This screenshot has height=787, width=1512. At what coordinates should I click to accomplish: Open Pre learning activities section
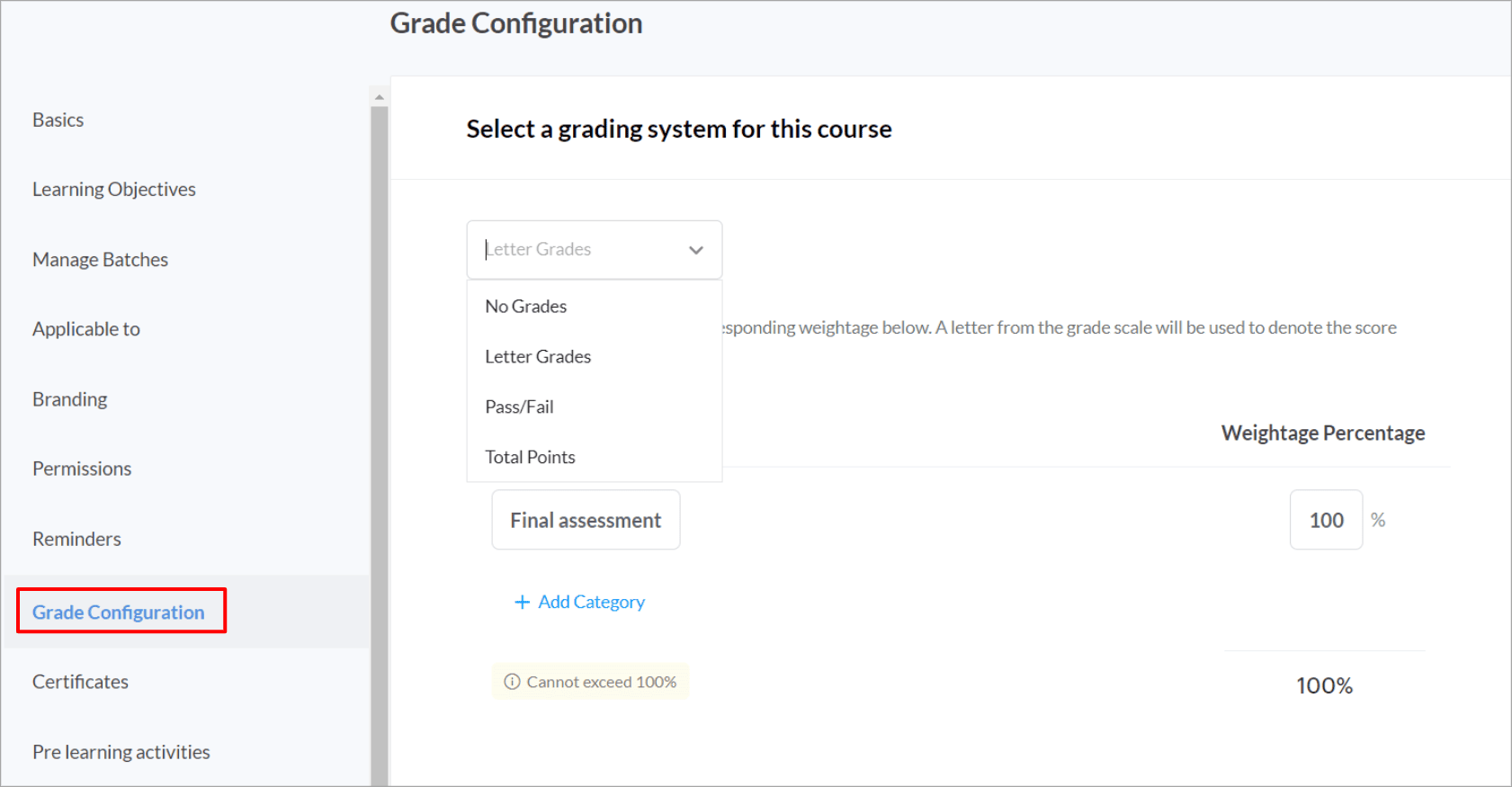coord(121,752)
